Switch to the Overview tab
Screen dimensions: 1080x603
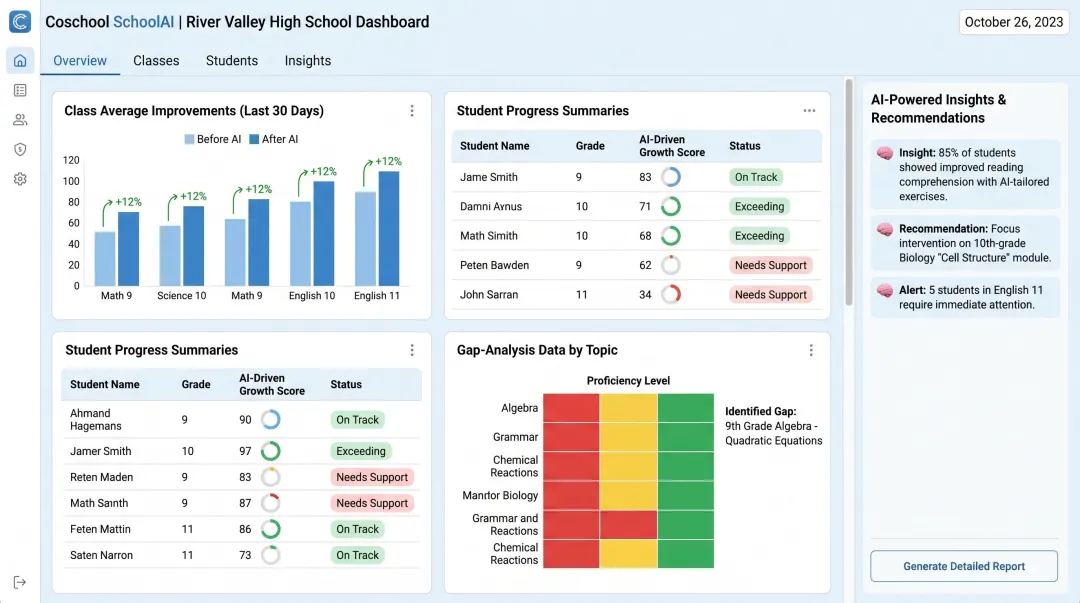80,61
